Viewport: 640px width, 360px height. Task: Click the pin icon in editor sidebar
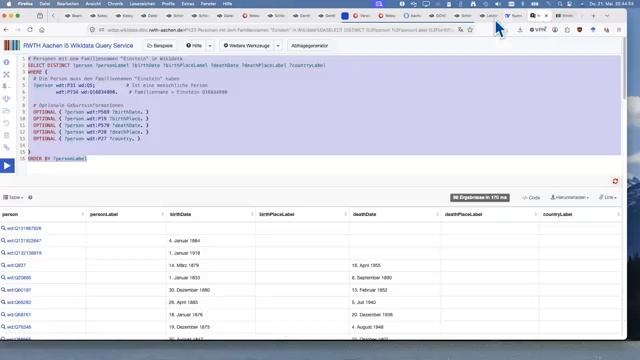[x=6, y=87]
